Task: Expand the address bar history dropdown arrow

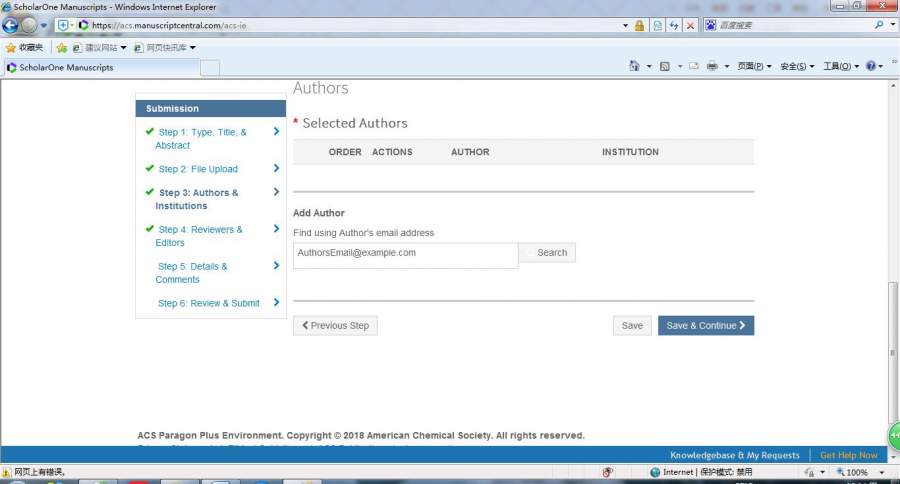Action: click(625, 25)
